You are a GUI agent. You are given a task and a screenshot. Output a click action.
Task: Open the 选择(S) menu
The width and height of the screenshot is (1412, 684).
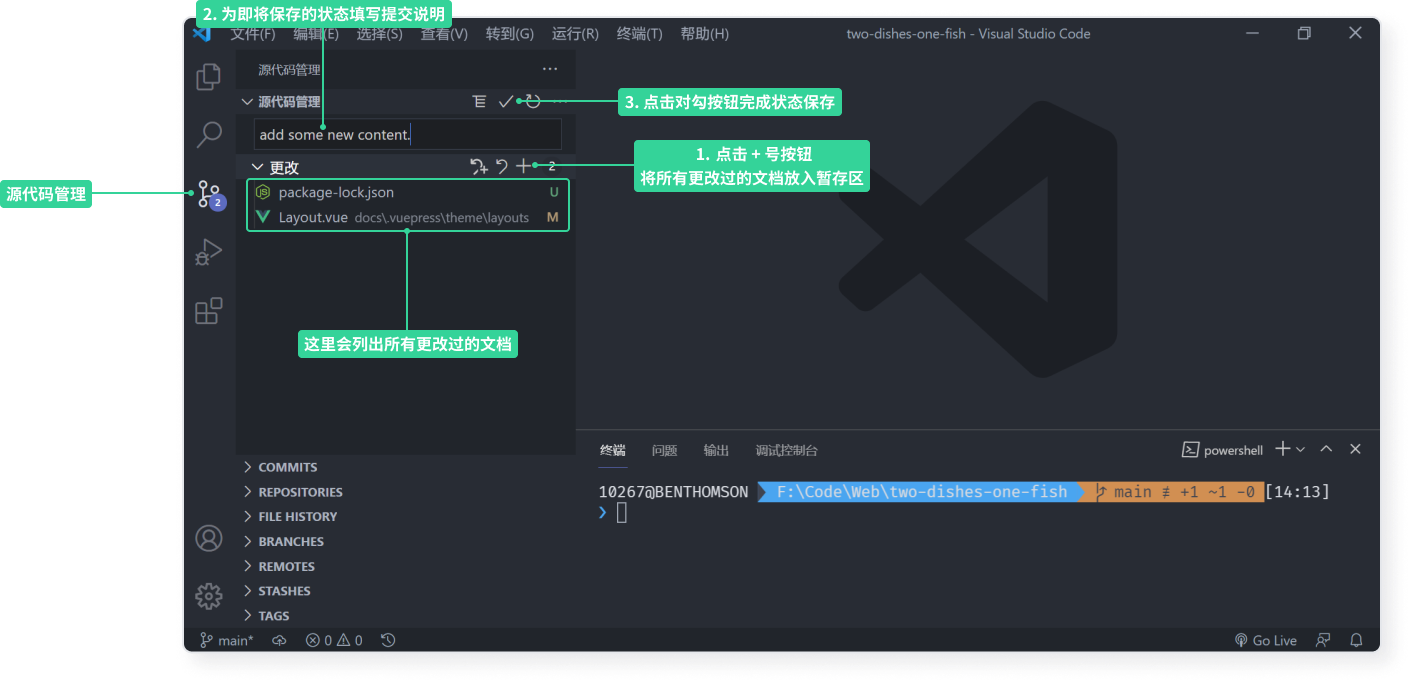380,33
